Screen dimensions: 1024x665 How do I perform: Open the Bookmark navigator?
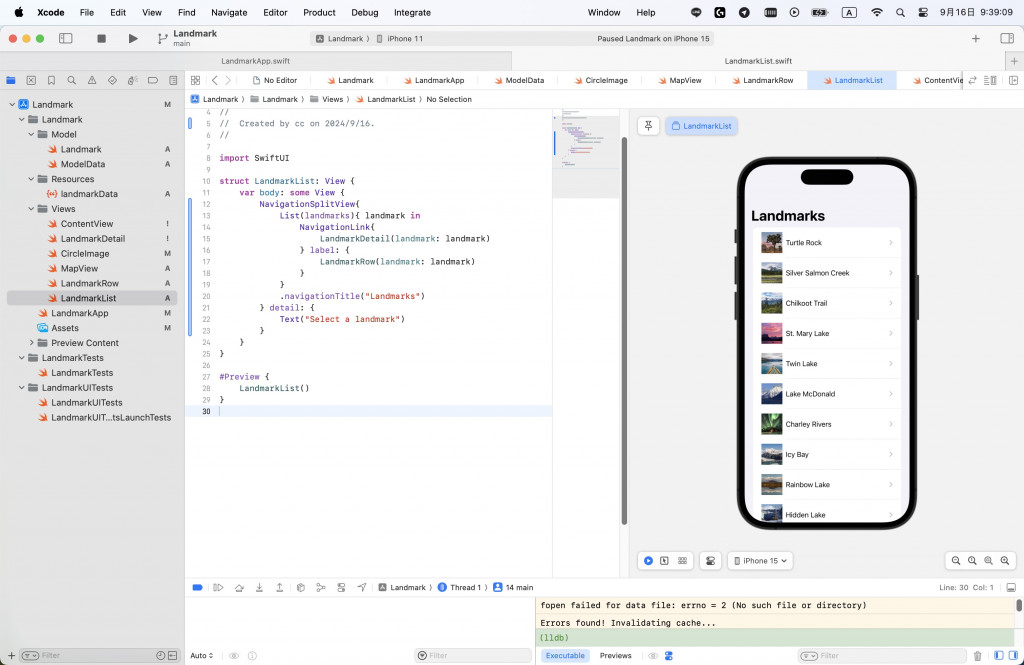click(x=51, y=80)
